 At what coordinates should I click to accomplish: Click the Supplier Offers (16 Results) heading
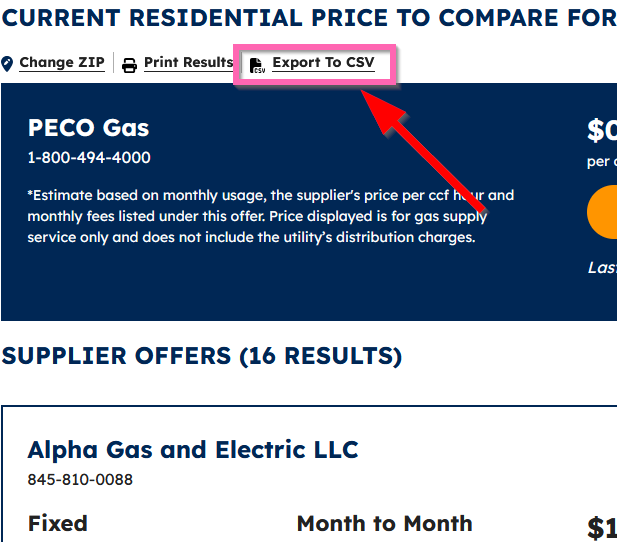point(201,356)
